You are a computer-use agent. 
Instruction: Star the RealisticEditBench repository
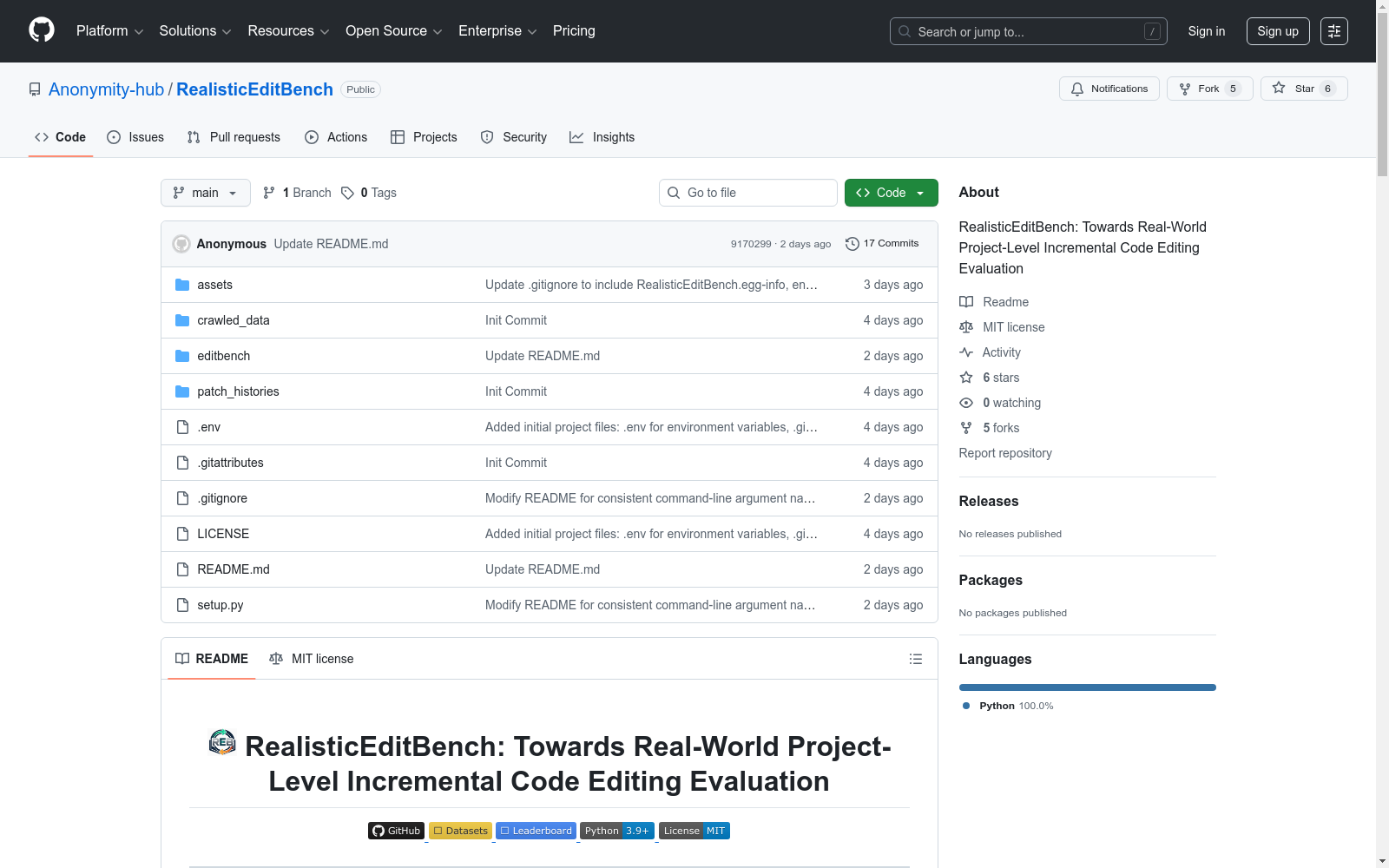tap(1304, 89)
